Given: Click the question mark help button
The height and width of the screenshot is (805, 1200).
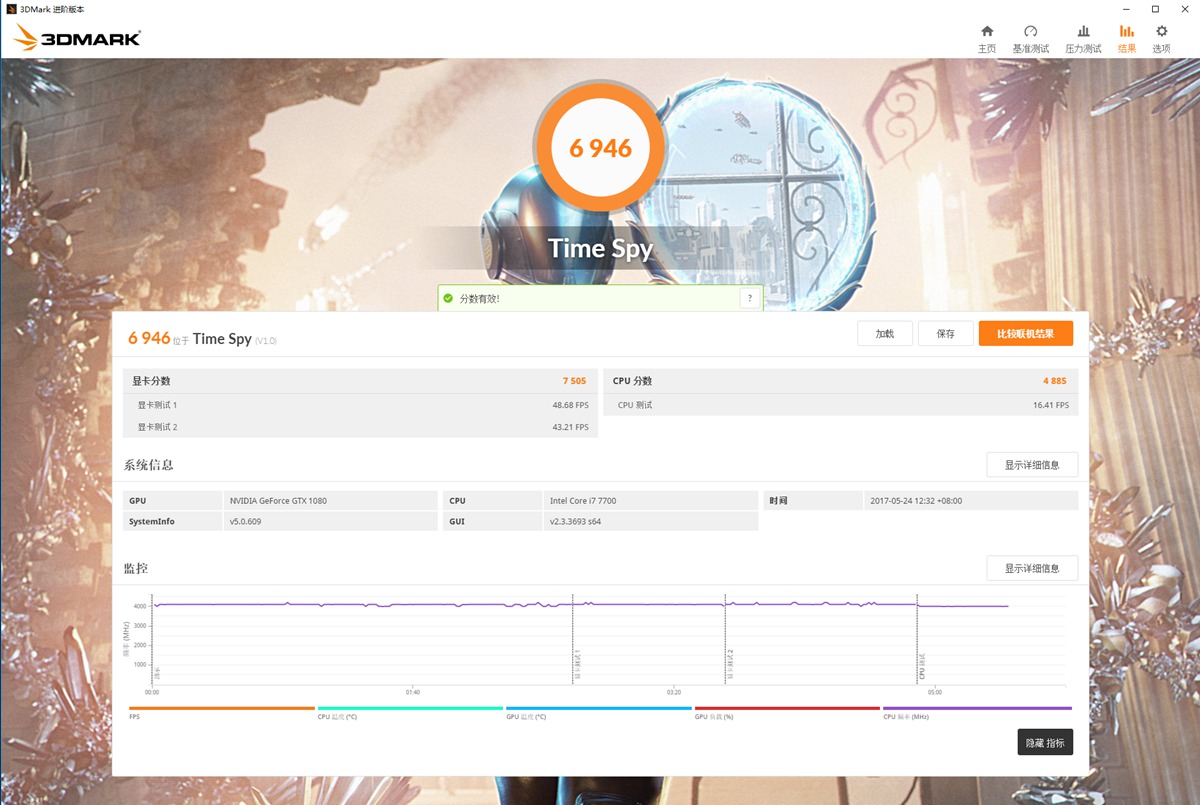Looking at the screenshot, I should 749,298.
